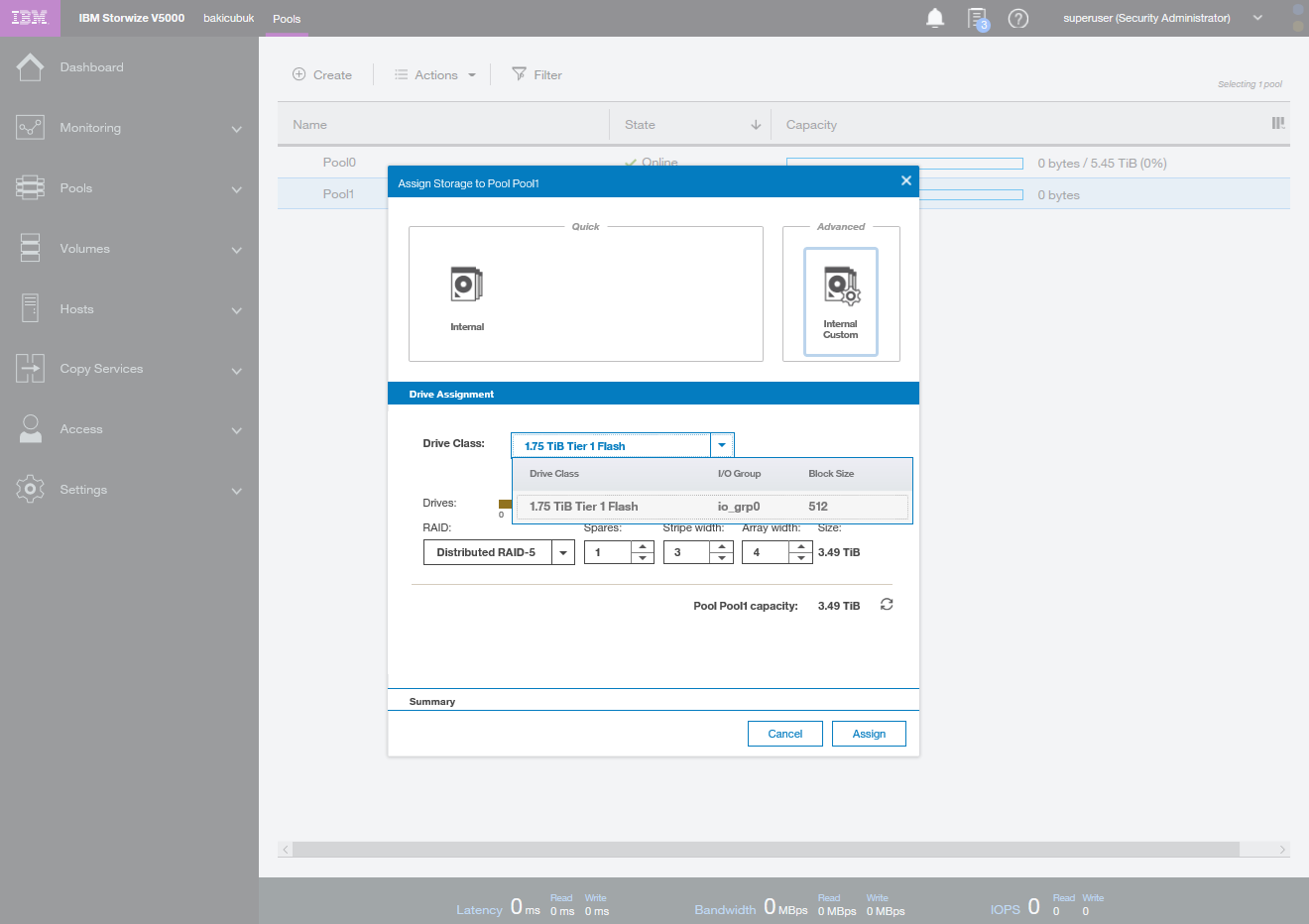Expand the Access menu chevron
Image resolution: width=1309 pixels, height=924 pixels.
(x=236, y=430)
